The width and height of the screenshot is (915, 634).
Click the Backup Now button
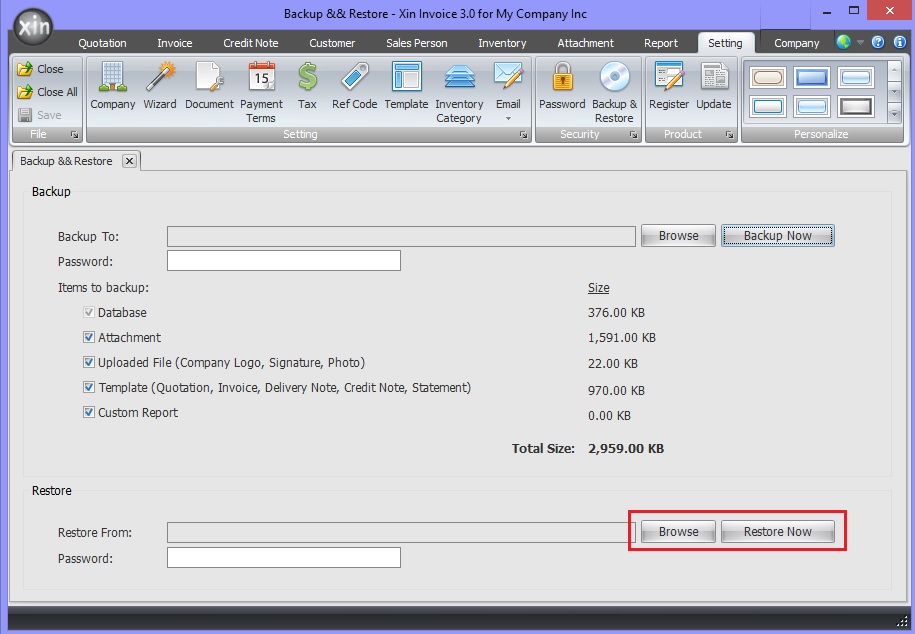[778, 236]
